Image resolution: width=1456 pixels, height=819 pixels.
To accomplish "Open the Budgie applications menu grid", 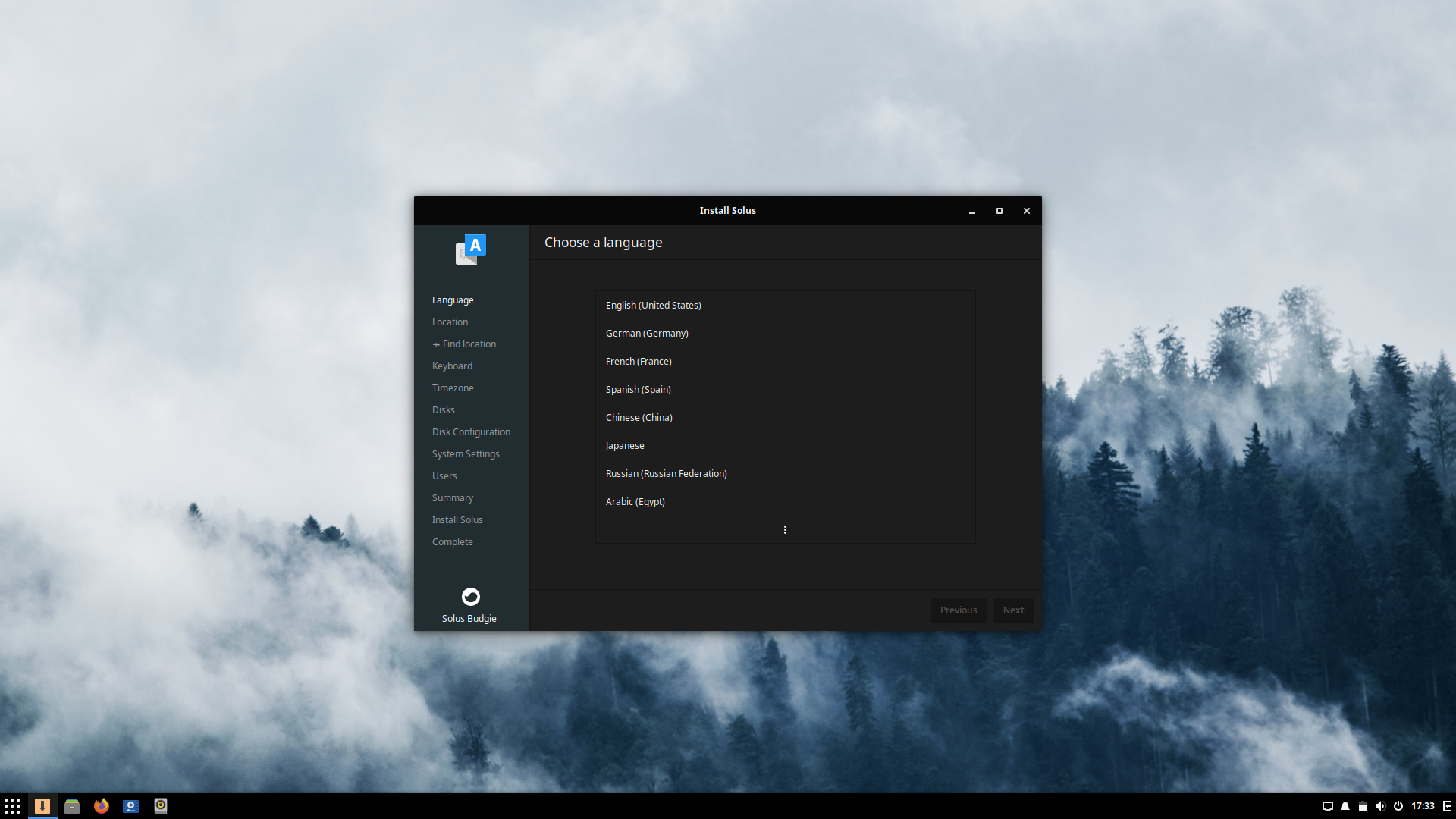I will 12,806.
